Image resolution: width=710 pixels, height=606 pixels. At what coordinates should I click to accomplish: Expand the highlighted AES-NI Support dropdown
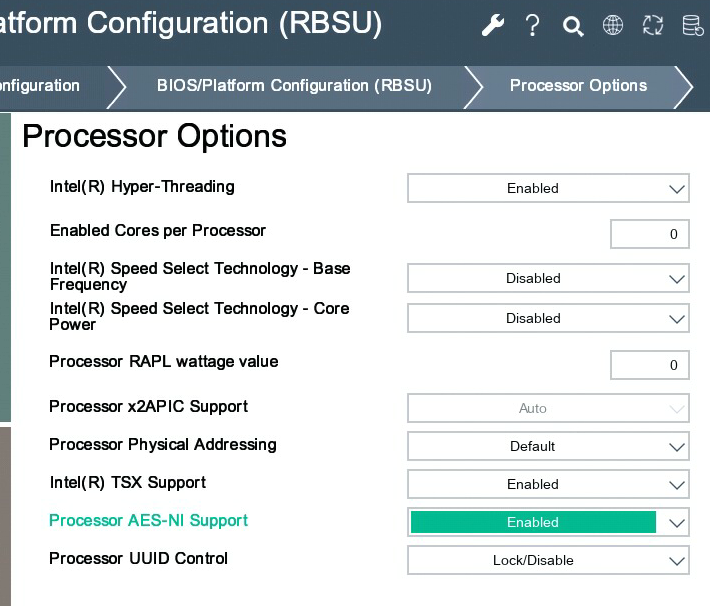click(548, 522)
